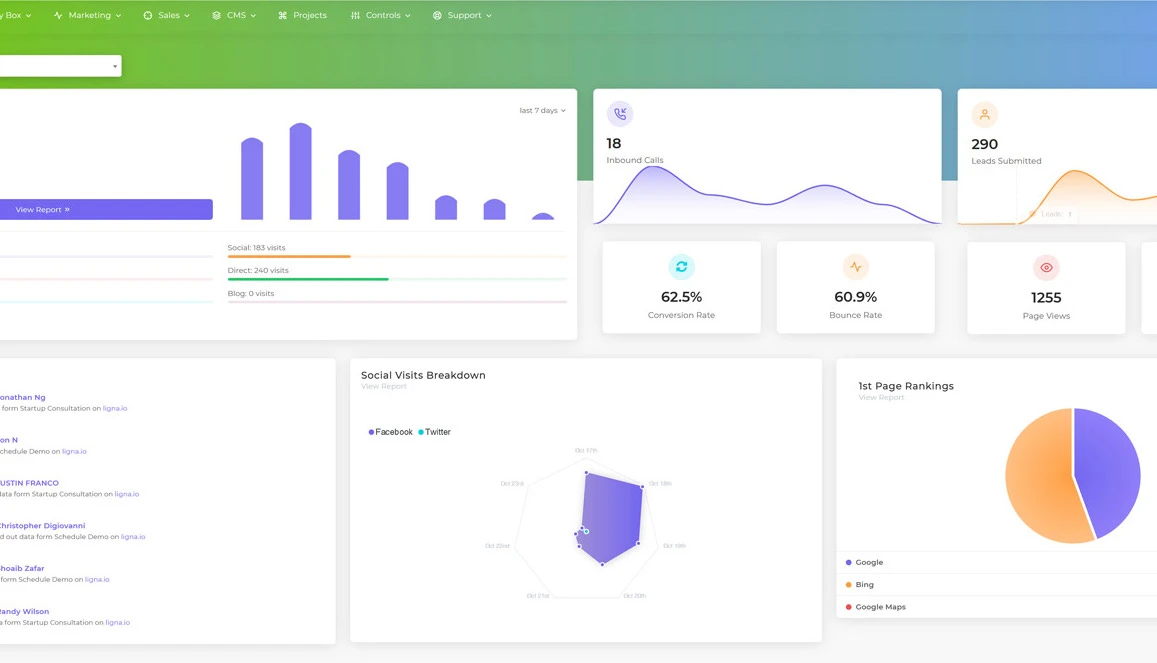Viewport: 1157px width, 663px height.
Task: Open the select box below the navbar
Action: (x=59, y=66)
